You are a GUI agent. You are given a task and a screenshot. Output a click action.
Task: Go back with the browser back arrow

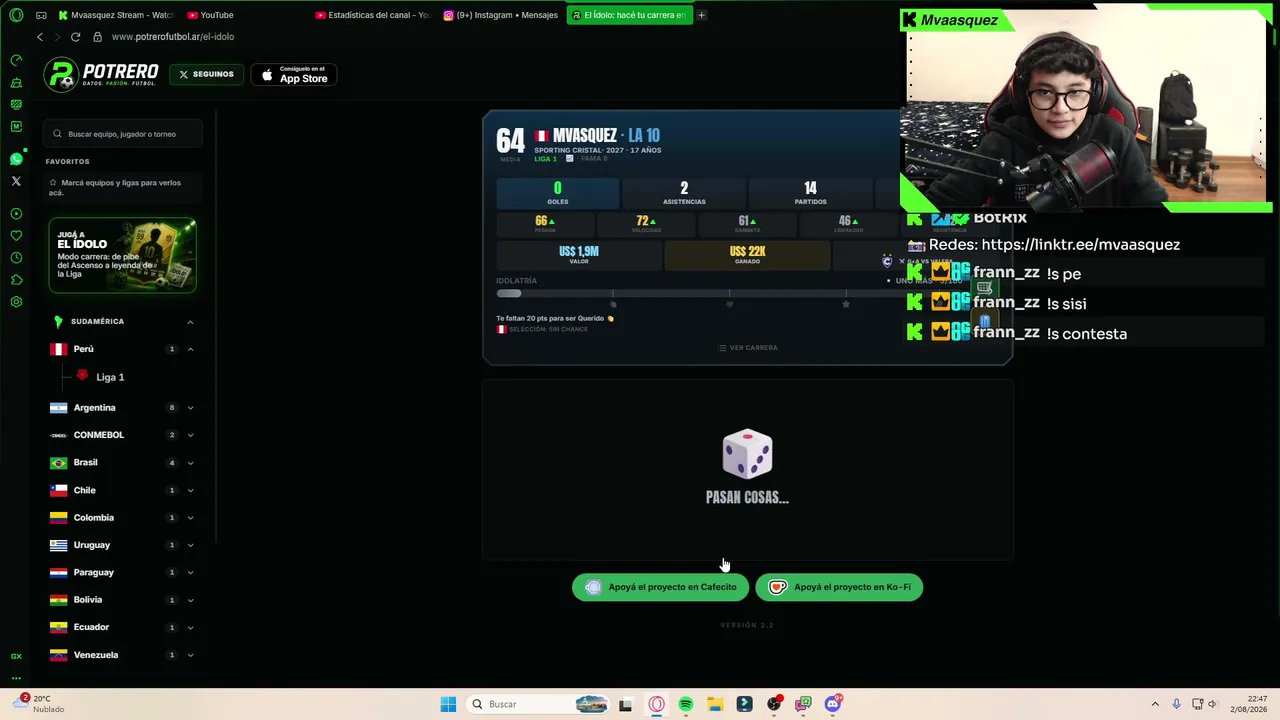tap(40, 37)
